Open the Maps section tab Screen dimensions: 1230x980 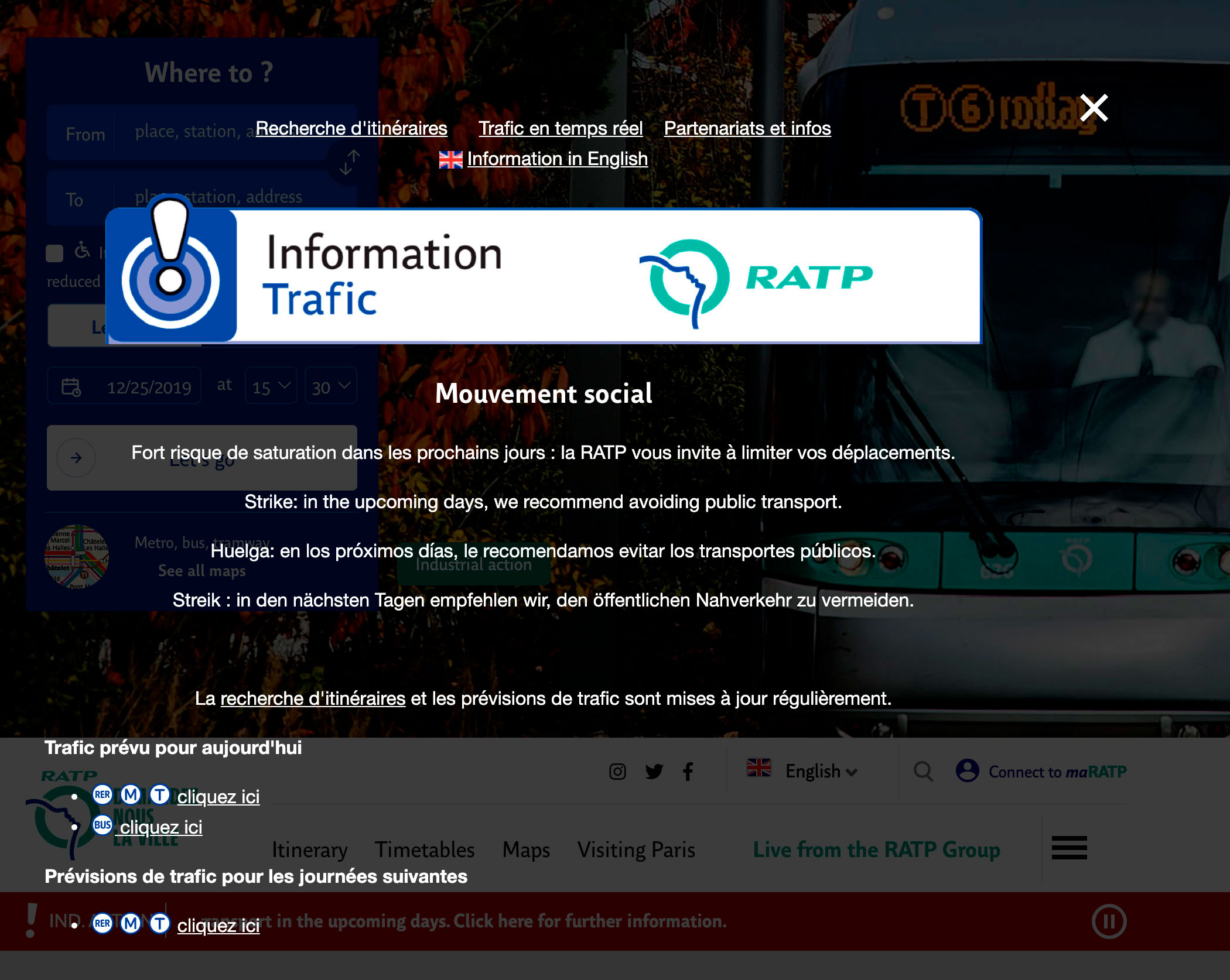(525, 849)
